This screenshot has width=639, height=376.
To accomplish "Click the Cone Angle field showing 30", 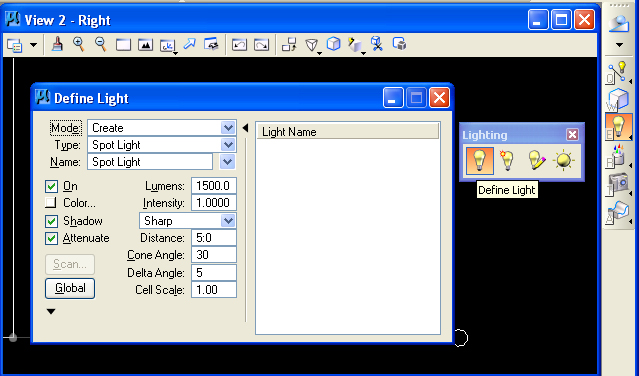I will tap(214, 255).
